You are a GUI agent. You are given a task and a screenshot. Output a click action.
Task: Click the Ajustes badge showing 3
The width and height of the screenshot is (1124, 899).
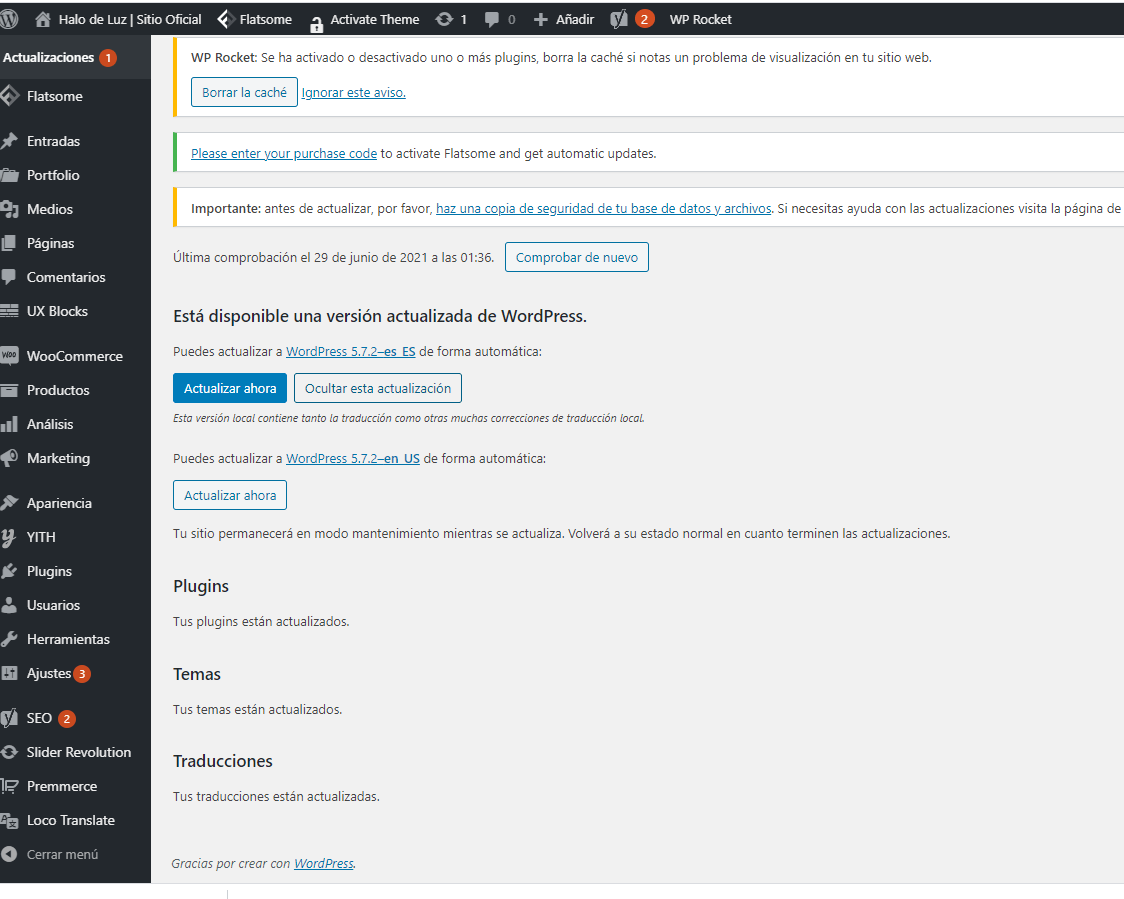pos(82,674)
